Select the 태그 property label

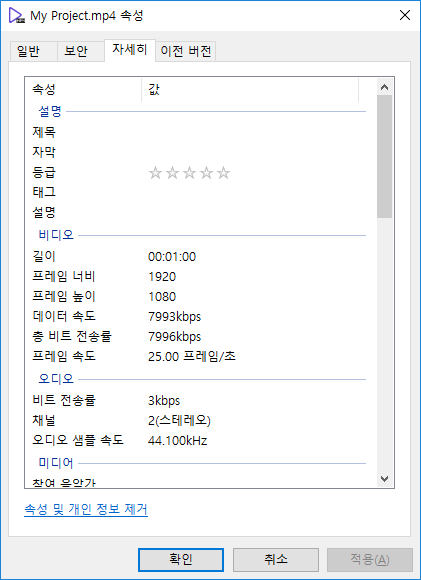pyautogui.click(x=44, y=192)
